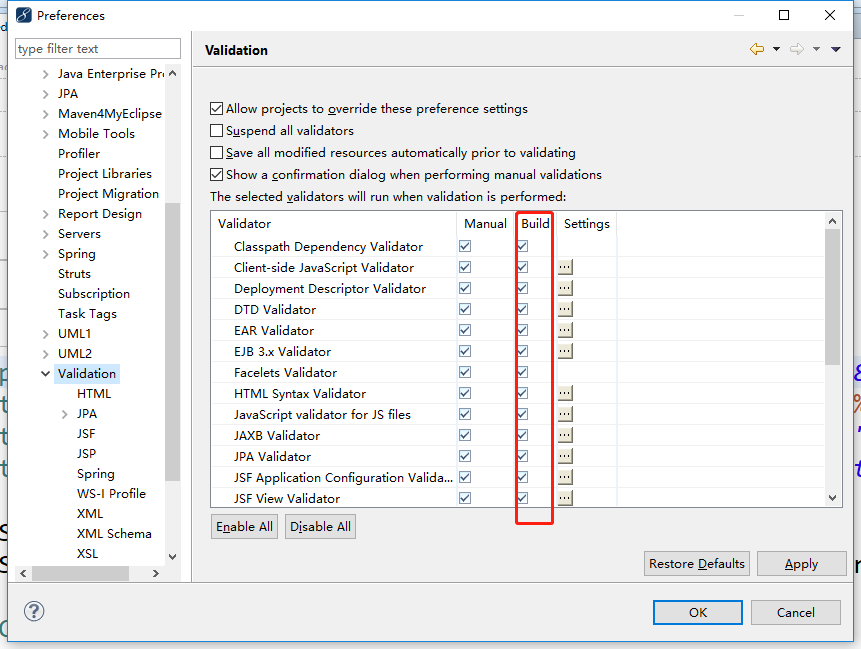Screen dimensions: 861x649
Task: Apply the validation preferences
Action: coord(802,564)
